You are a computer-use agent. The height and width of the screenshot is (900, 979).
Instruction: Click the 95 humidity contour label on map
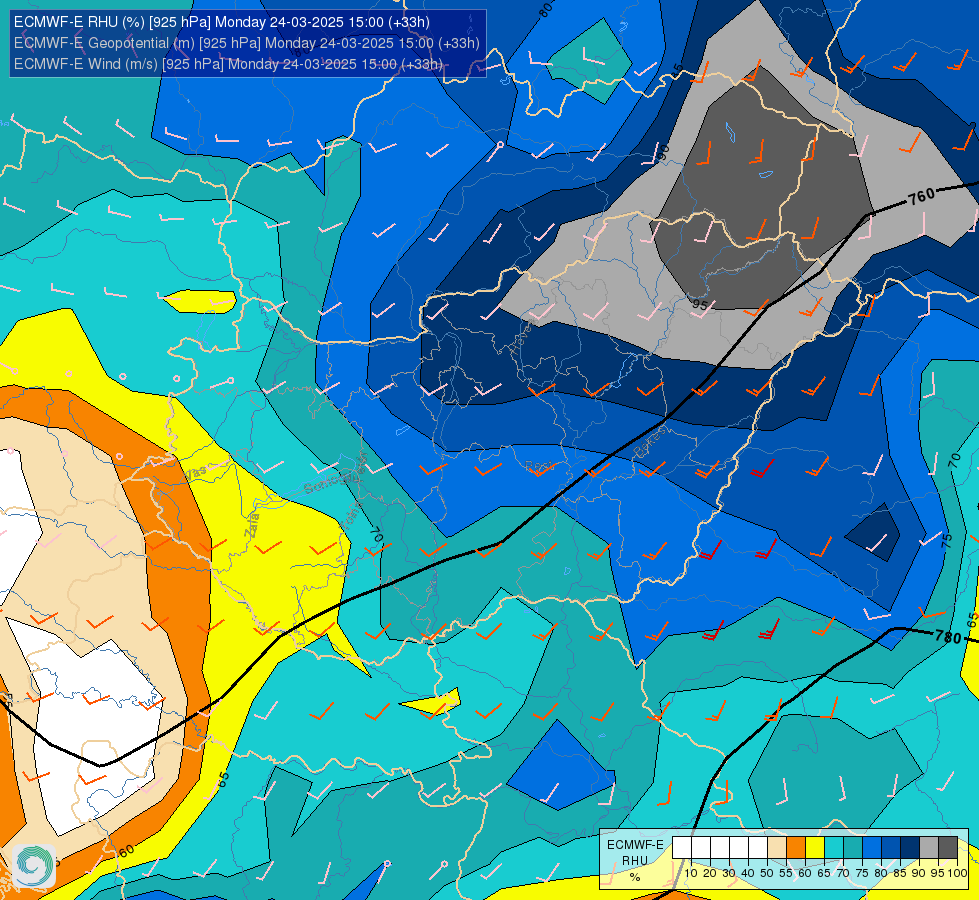pos(700,305)
